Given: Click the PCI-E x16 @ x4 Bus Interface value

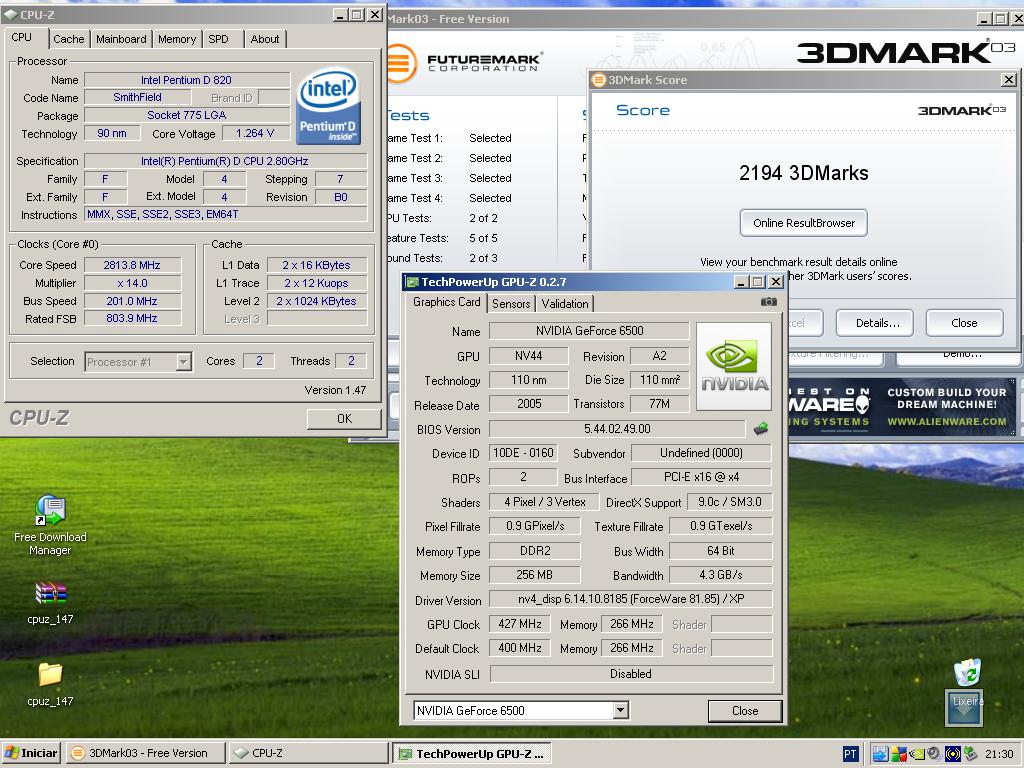Looking at the screenshot, I should coord(701,477).
